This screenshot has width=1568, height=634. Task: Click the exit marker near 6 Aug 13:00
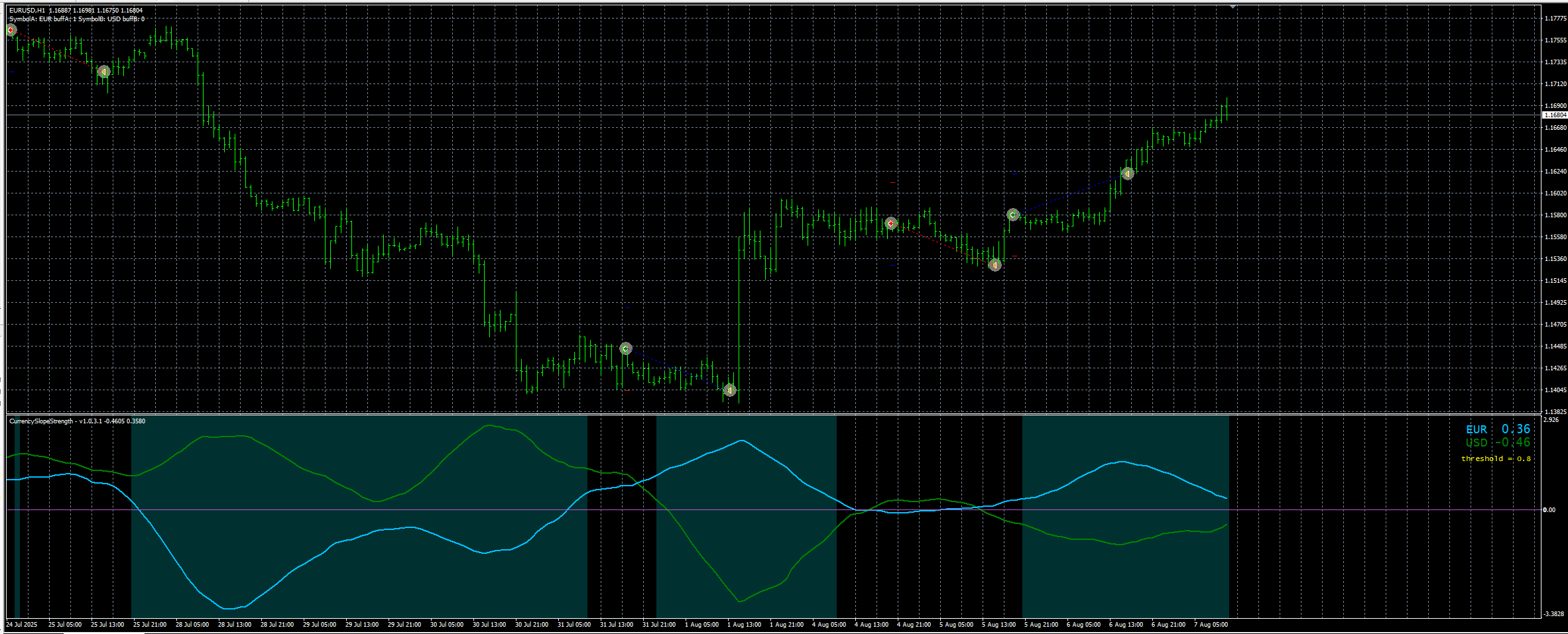click(x=1128, y=174)
